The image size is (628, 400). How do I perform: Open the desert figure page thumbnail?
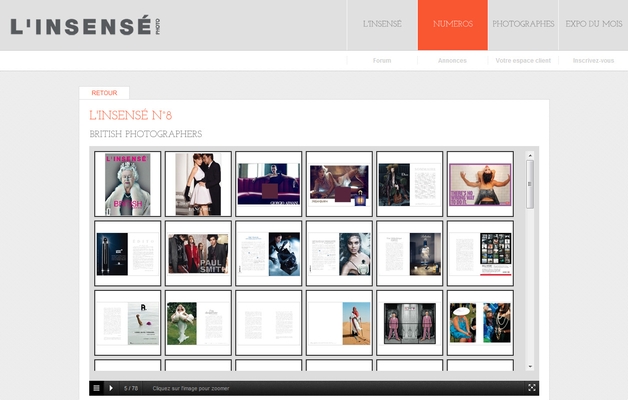pos(339,323)
